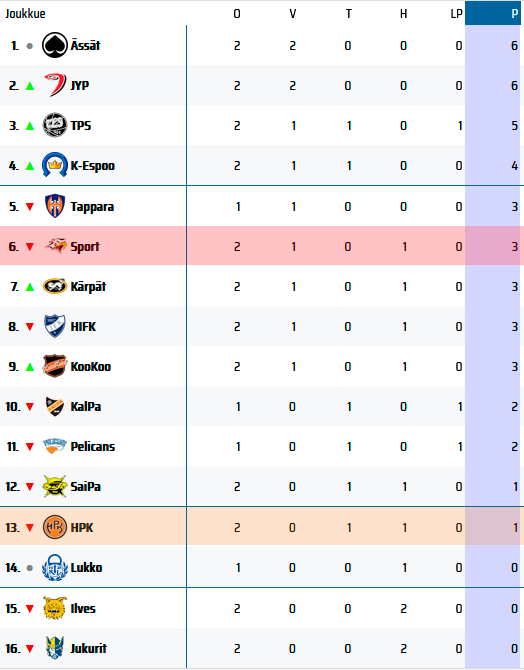The width and height of the screenshot is (524, 670).
Task: Select the K-Espoo horseshoe crown logo
Action: (x=55, y=165)
